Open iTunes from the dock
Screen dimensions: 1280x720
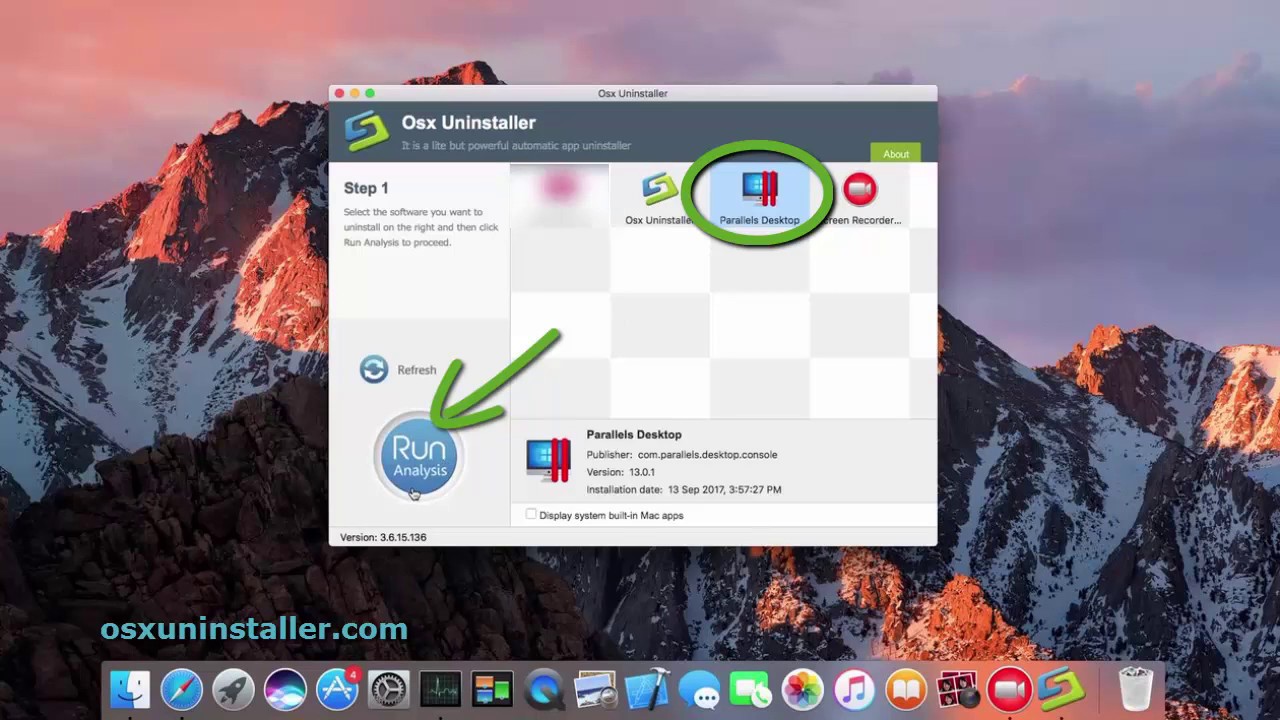pos(854,689)
